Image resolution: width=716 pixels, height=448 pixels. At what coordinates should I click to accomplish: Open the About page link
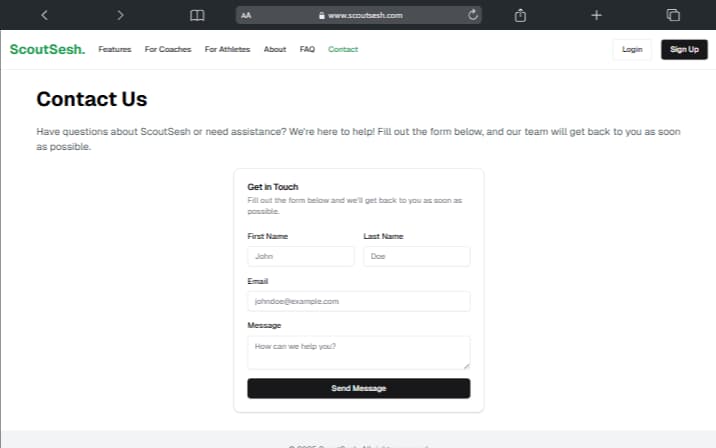point(275,49)
